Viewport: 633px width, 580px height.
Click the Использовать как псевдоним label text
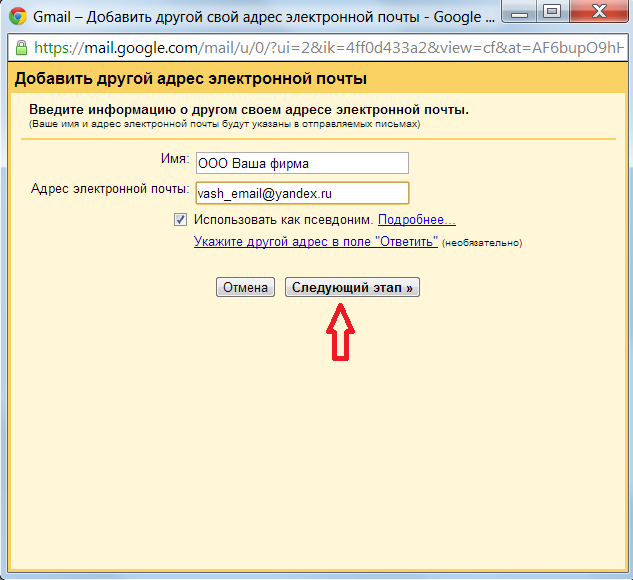click(x=283, y=220)
